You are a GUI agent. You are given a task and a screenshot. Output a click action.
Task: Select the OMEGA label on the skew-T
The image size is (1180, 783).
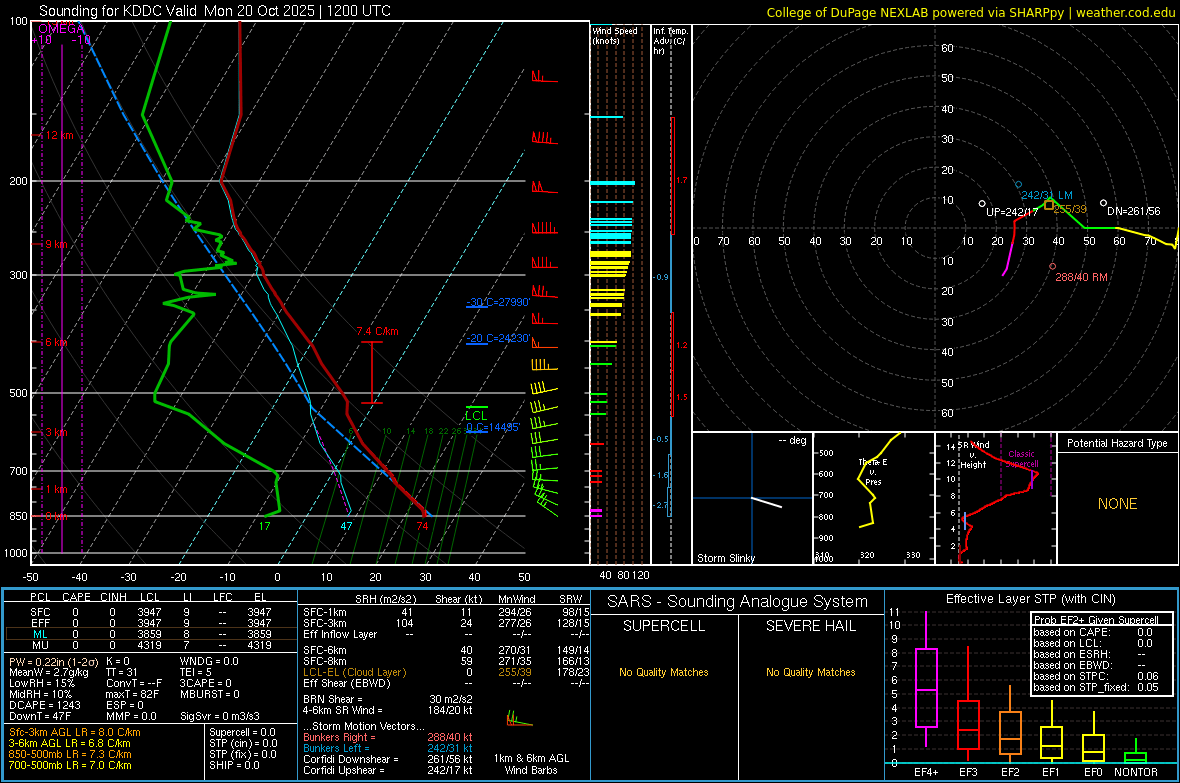click(x=61, y=29)
